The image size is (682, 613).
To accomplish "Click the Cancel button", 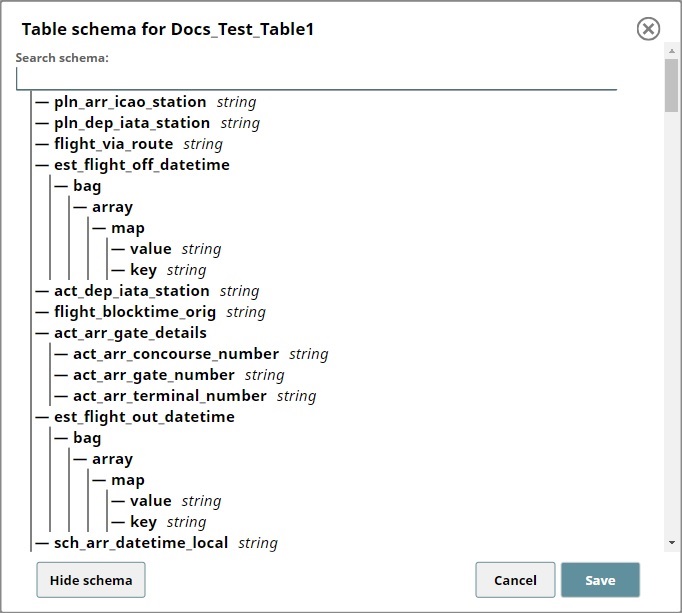I will pyautogui.click(x=515, y=580).
